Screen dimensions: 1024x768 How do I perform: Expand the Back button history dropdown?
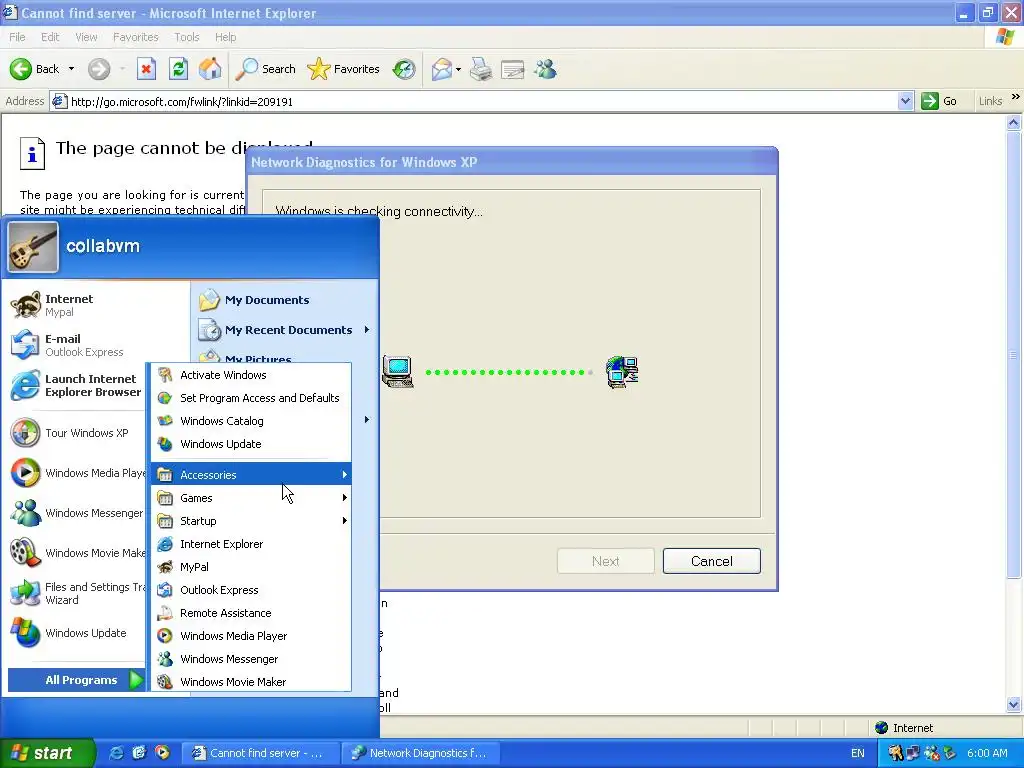[71, 69]
